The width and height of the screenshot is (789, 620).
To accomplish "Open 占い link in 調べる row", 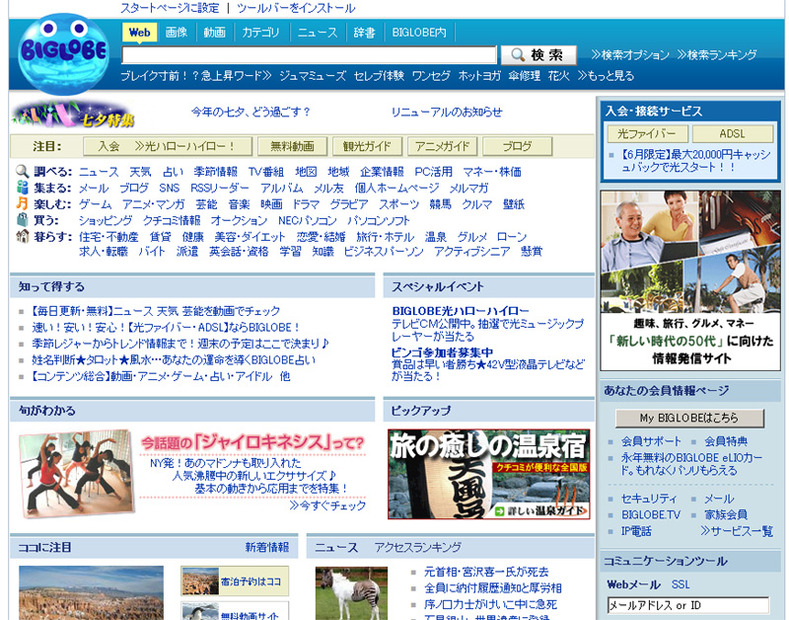I will point(173,172).
